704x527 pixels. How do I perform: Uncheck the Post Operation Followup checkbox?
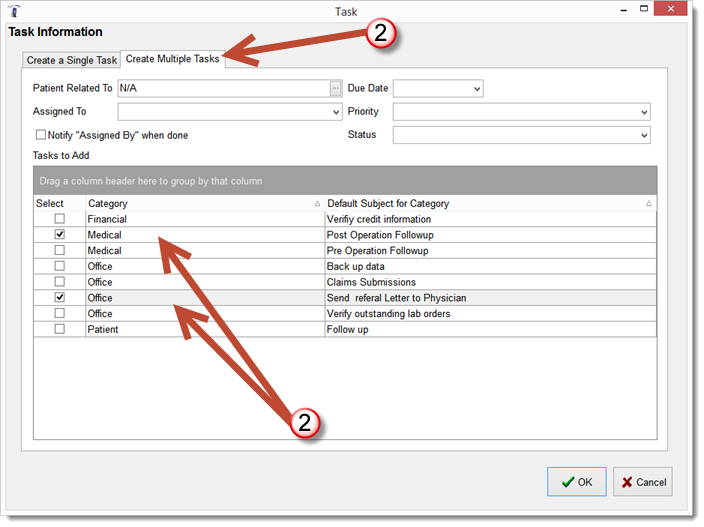click(x=60, y=235)
